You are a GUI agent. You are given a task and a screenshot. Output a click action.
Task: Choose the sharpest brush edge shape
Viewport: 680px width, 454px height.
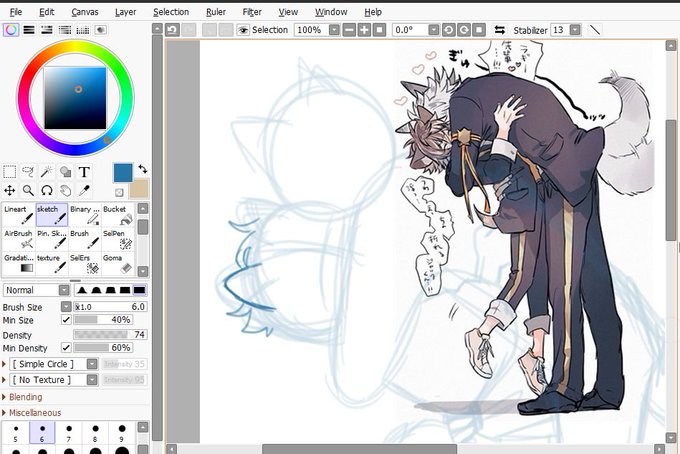82,290
